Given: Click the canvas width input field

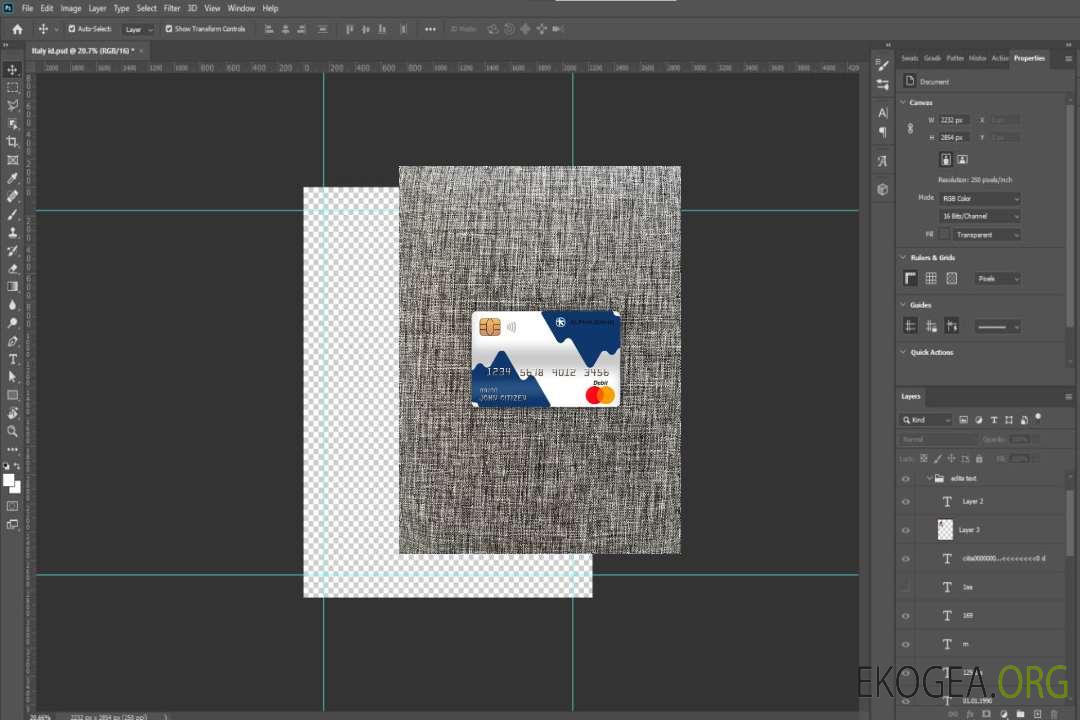Looking at the screenshot, I should point(955,120).
